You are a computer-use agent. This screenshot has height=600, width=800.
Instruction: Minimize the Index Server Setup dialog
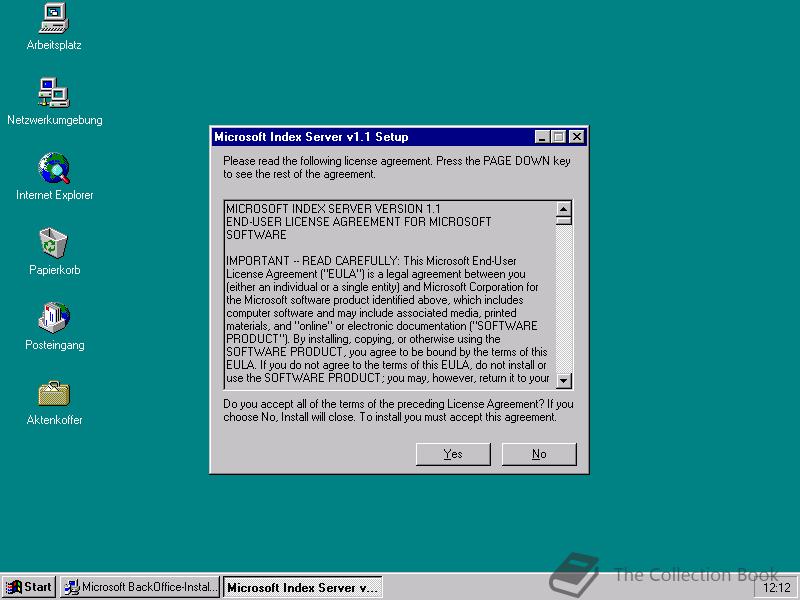pos(542,137)
